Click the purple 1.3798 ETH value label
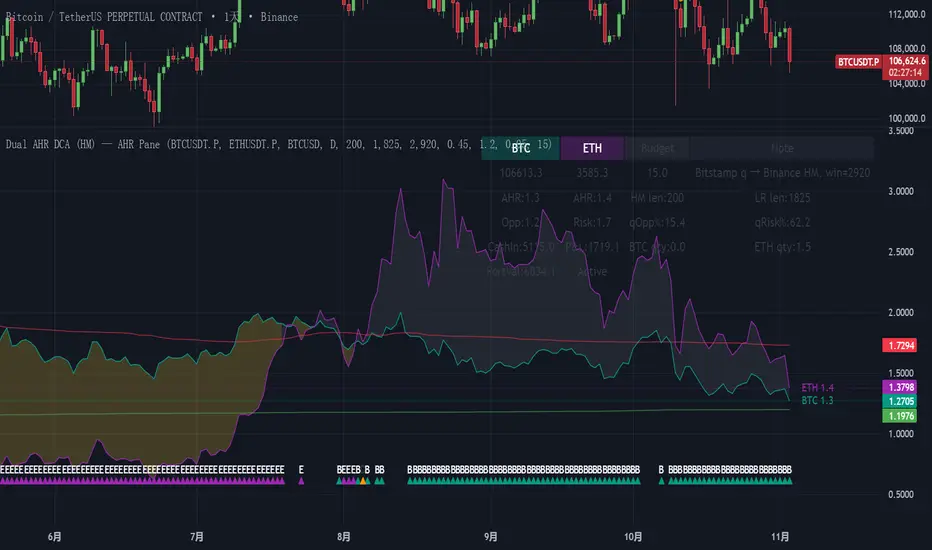The image size is (932, 550). 899,387
